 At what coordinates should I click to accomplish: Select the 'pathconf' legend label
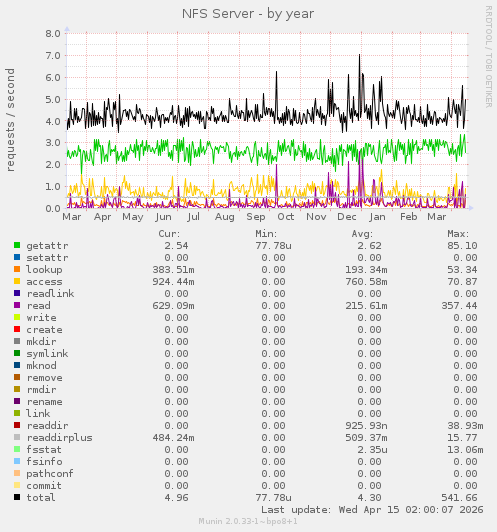point(50,474)
